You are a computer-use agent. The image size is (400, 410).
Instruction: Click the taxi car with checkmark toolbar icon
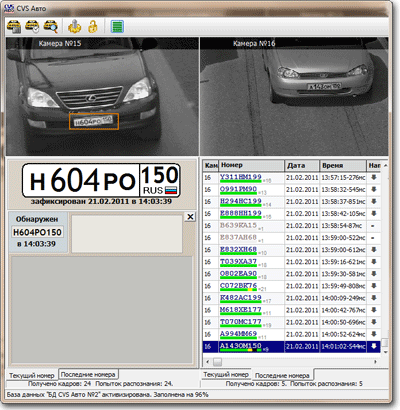[x=33, y=27]
